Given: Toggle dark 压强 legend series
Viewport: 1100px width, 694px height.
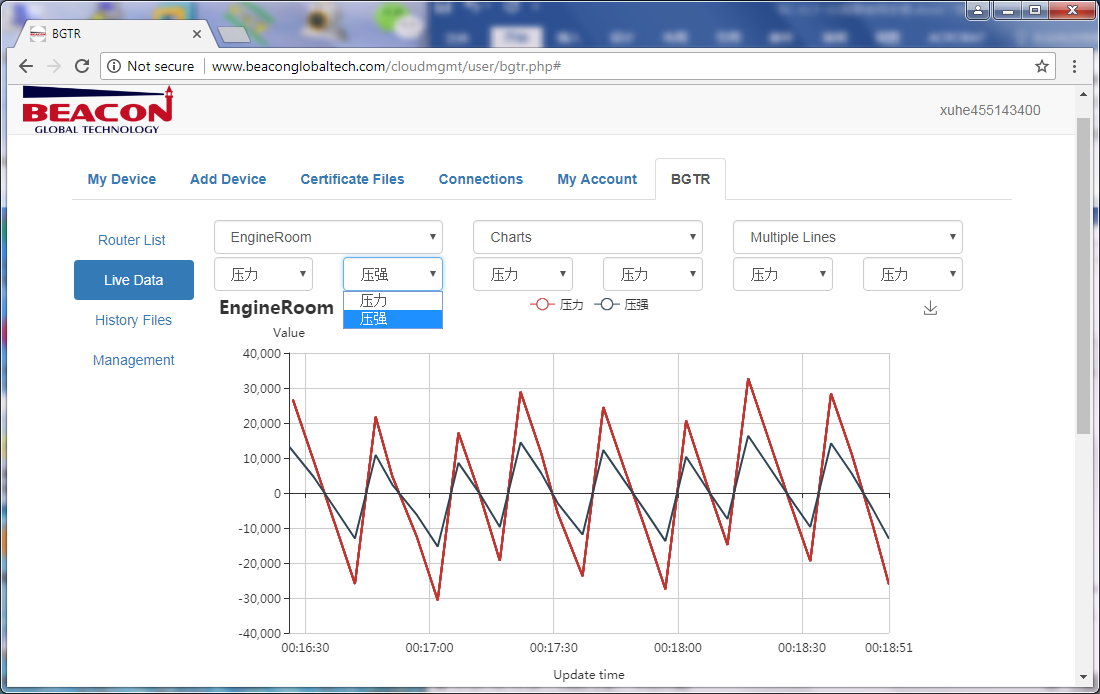Looking at the screenshot, I should [621, 304].
